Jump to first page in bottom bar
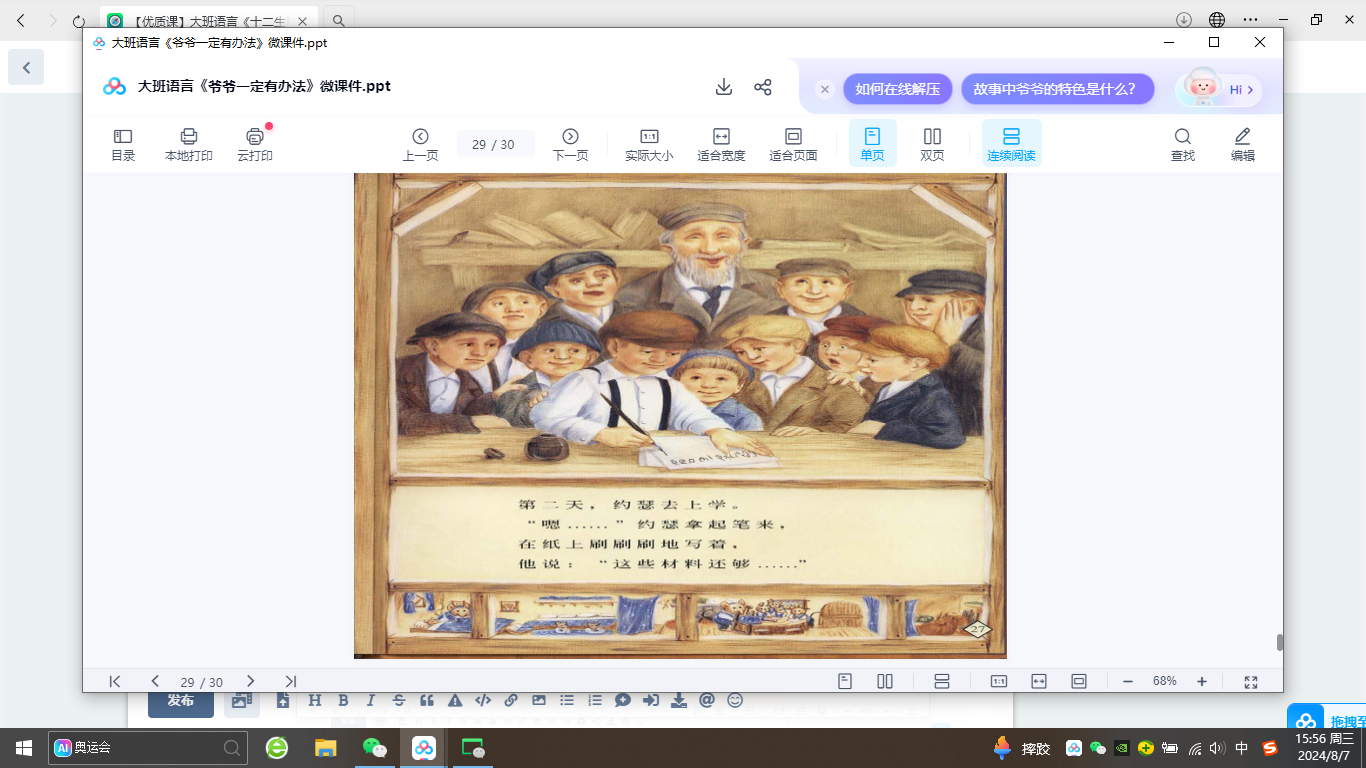1366x768 pixels. (115, 681)
